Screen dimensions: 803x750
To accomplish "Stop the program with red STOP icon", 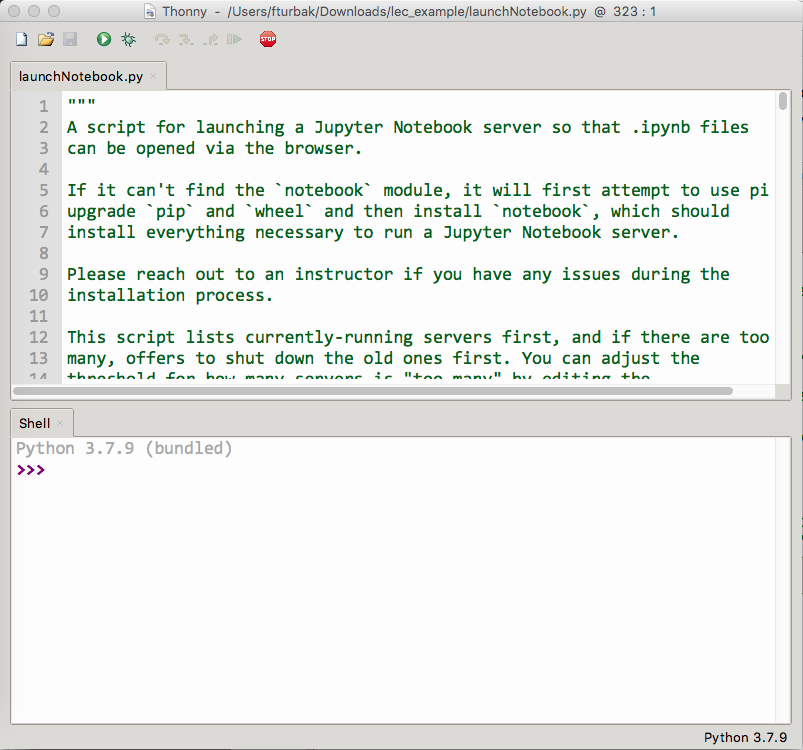I will [268, 40].
